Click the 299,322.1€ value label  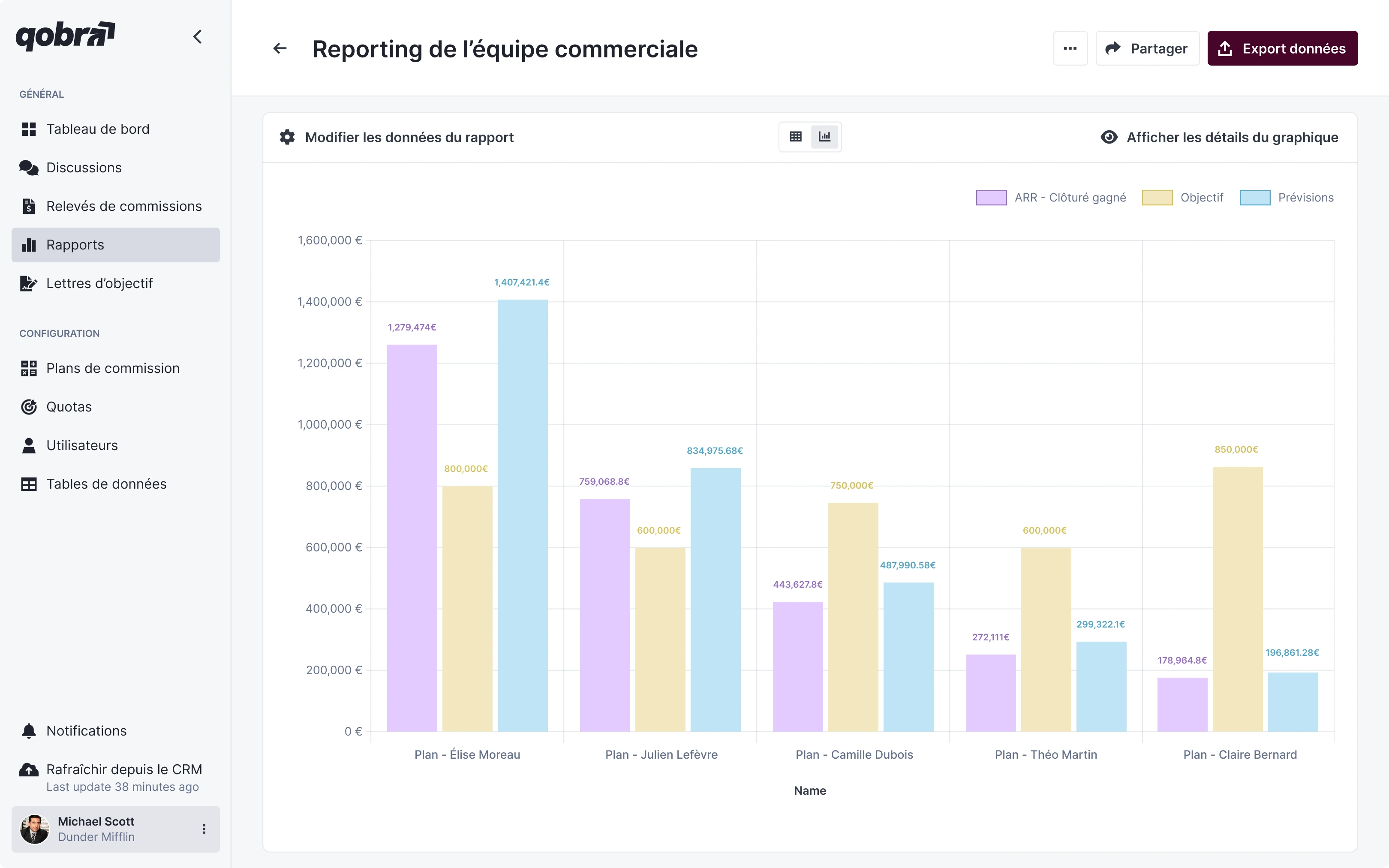pyautogui.click(x=1100, y=624)
